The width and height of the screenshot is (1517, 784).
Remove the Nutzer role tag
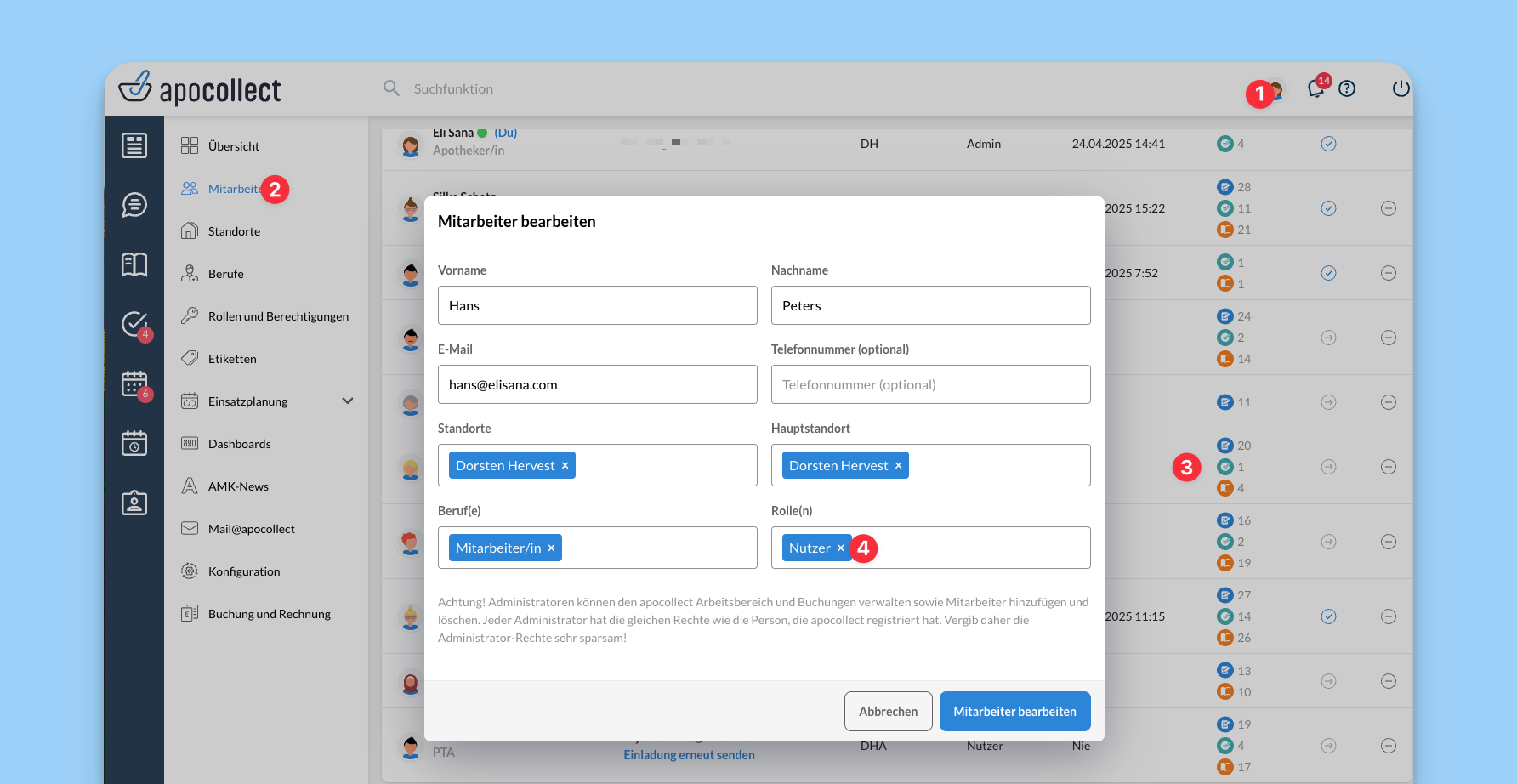840,548
